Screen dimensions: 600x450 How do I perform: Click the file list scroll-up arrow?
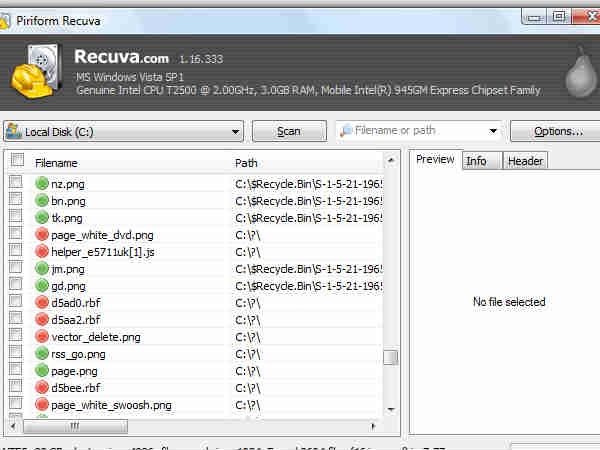(391, 160)
